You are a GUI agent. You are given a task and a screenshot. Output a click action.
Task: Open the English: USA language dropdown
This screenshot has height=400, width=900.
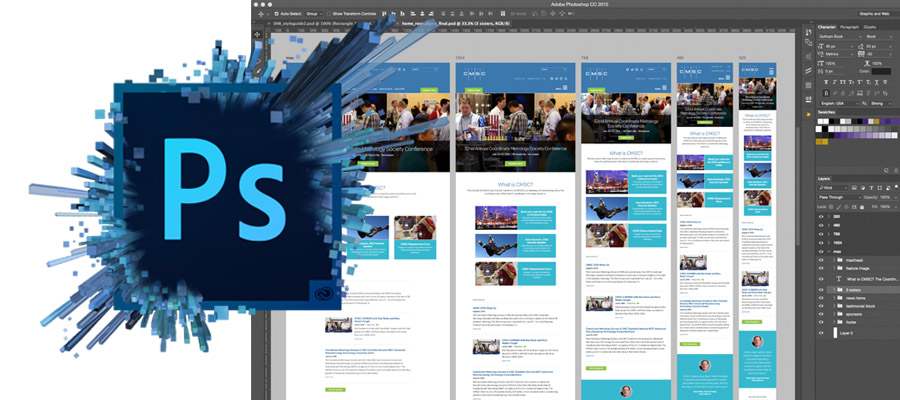coord(840,103)
